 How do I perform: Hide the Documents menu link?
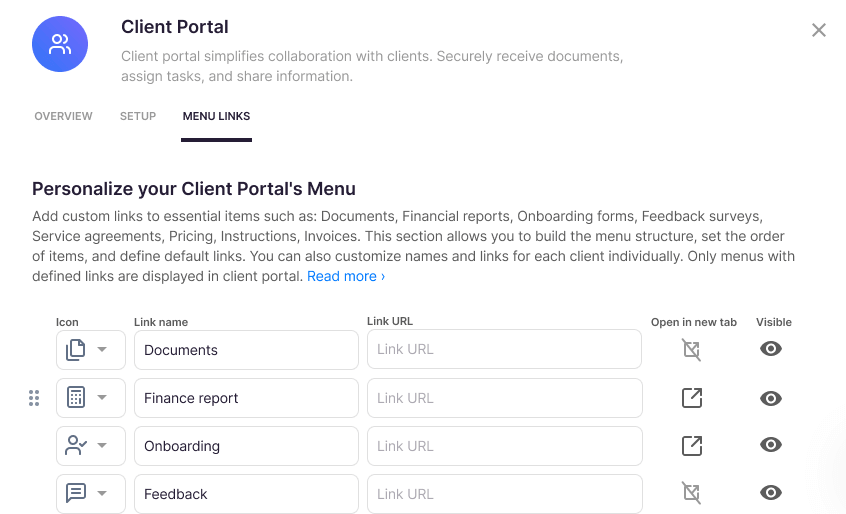(x=770, y=349)
